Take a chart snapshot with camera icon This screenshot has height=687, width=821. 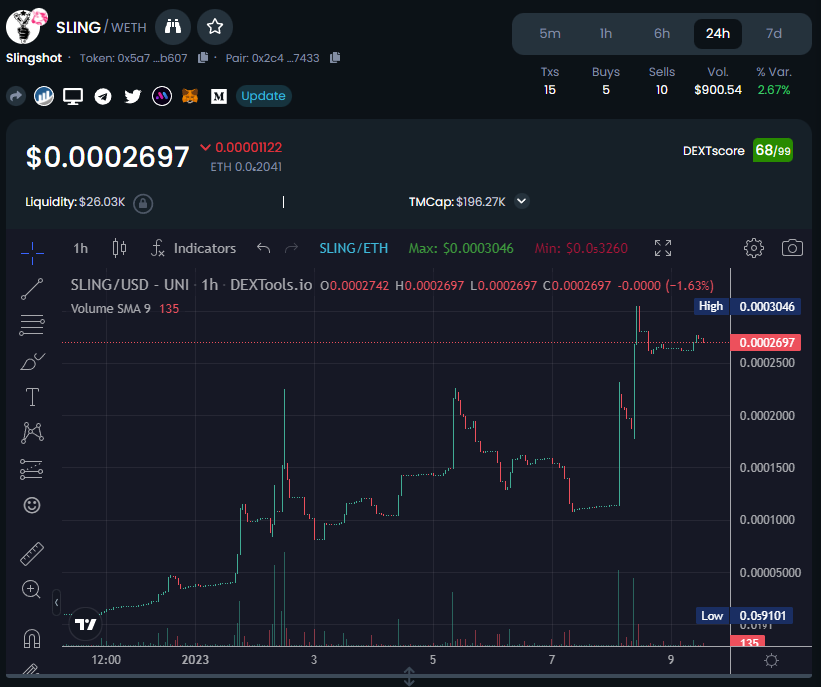(792, 248)
